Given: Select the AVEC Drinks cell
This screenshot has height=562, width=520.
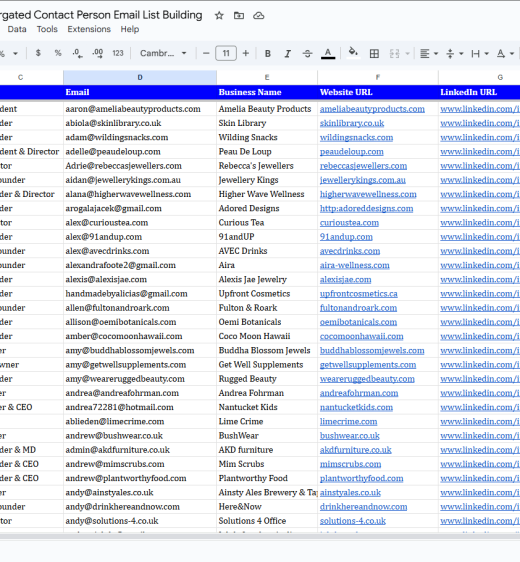Looking at the screenshot, I should click(x=267, y=251).
